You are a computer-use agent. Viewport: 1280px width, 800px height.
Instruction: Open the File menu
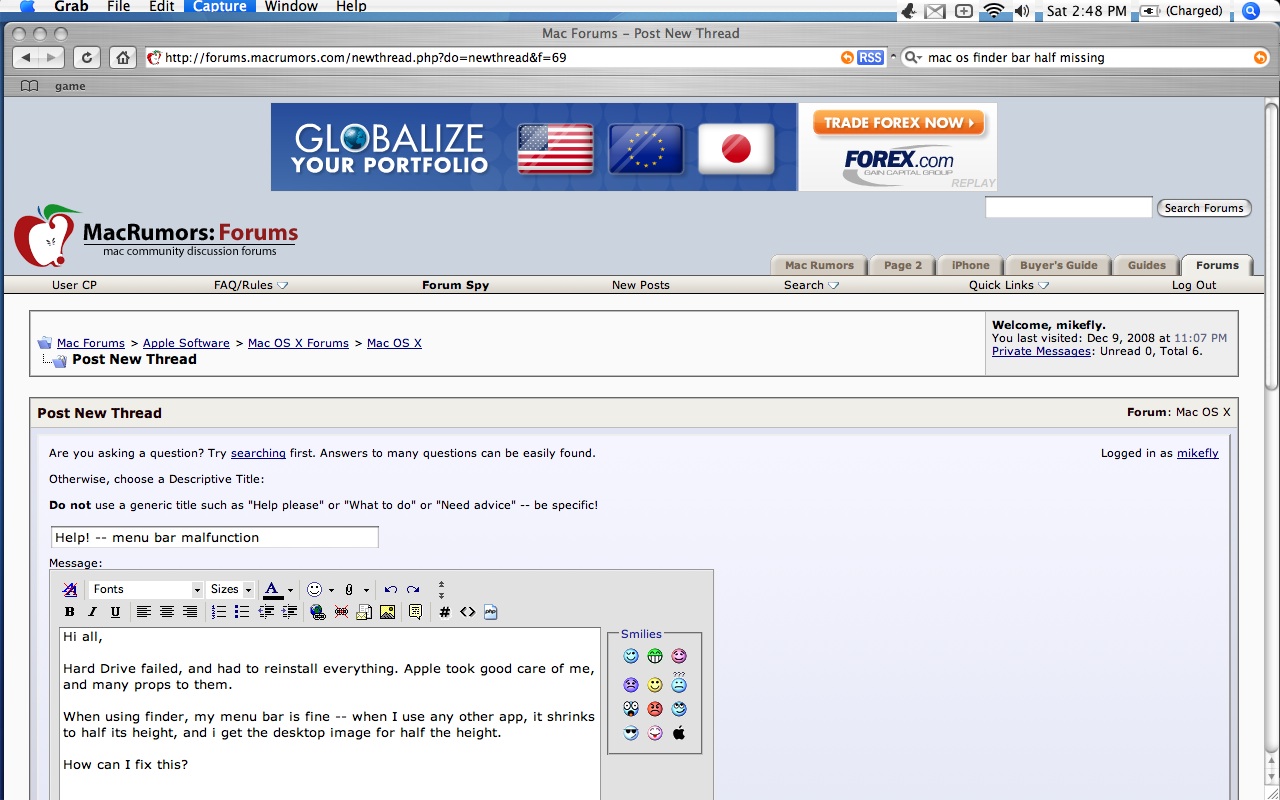[x=118, y=7]
